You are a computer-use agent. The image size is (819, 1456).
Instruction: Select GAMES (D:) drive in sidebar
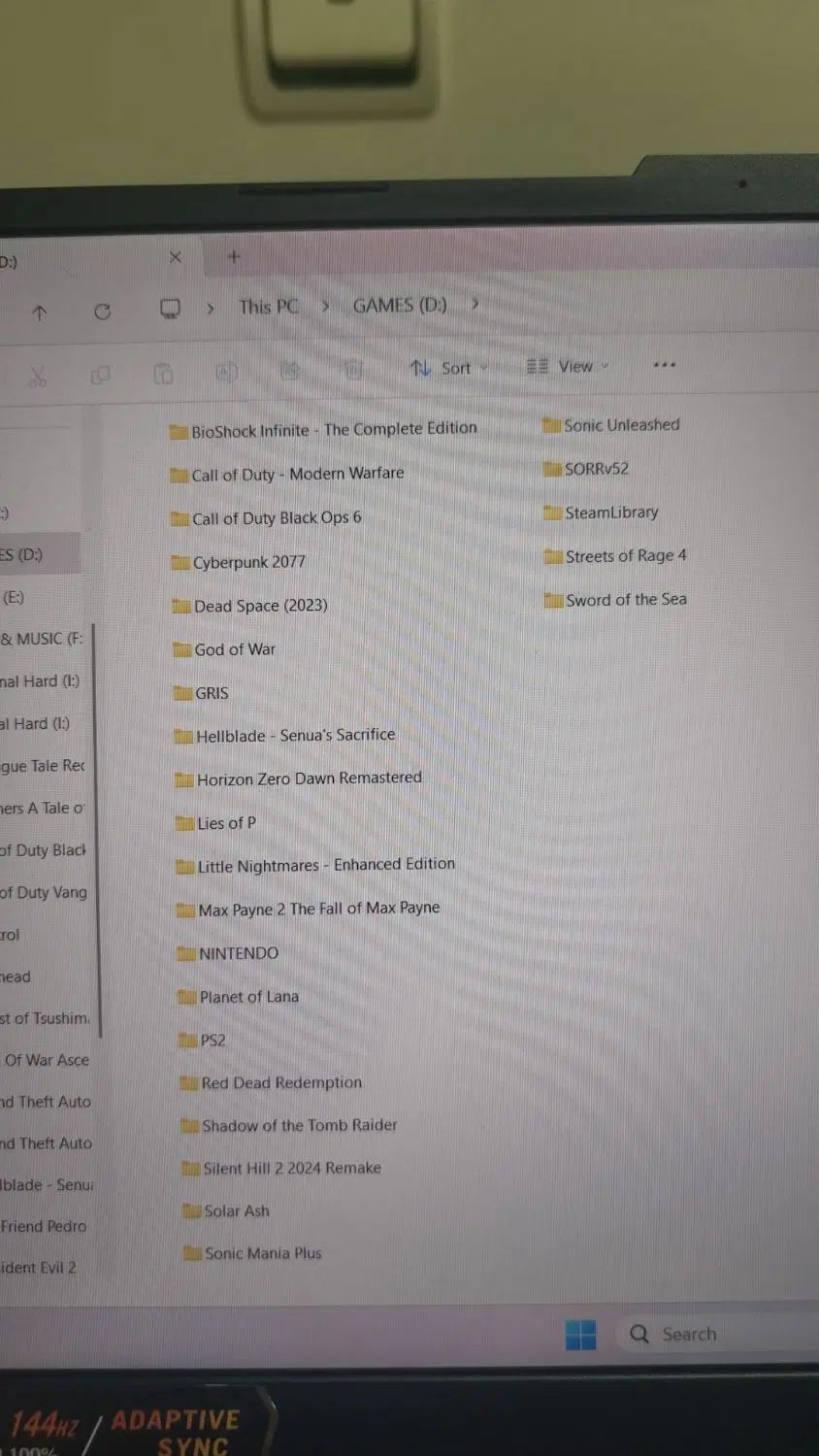pyautogui.click(x=41, y=554)
